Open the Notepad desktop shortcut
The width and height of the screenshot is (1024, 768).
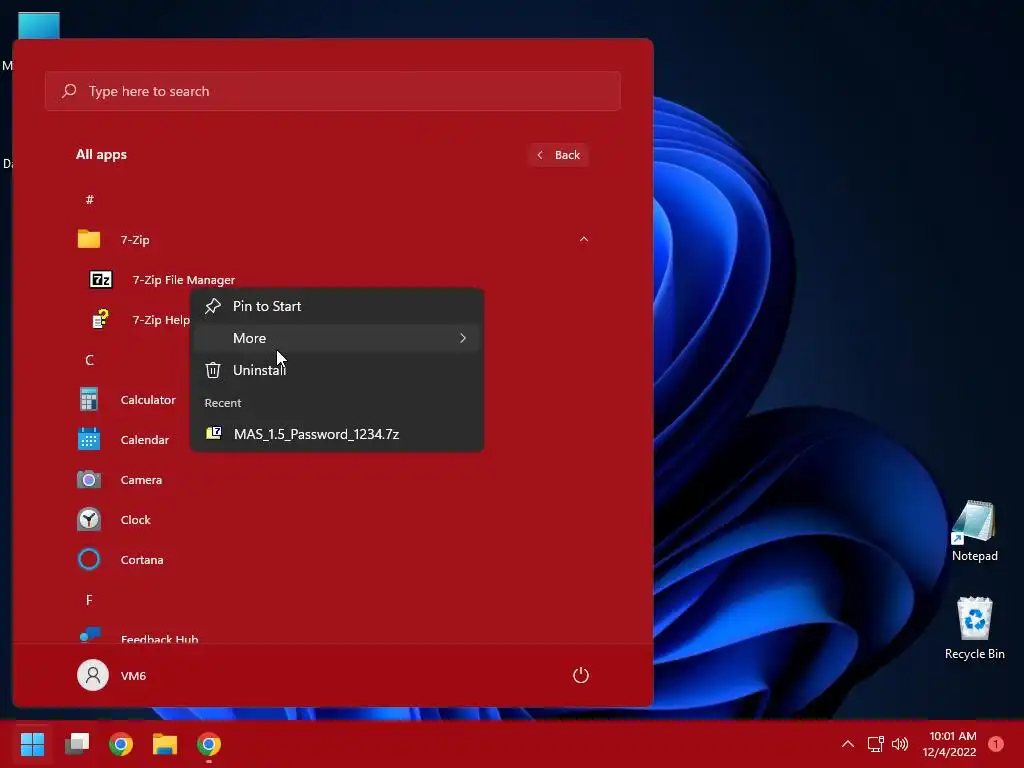974,530
